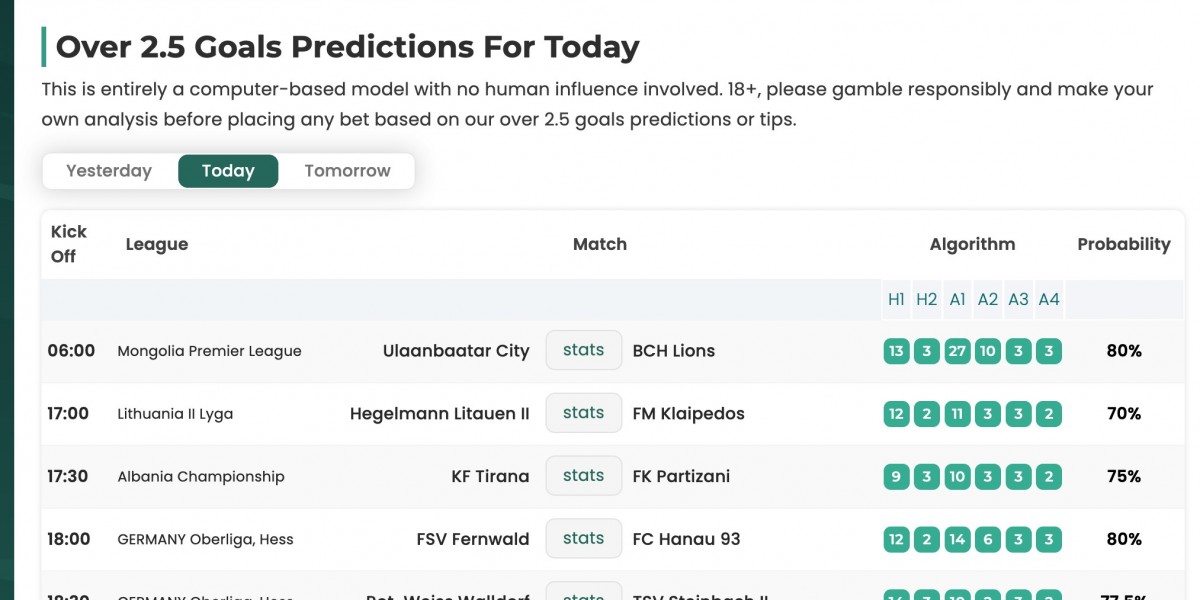Select the Today tab
Screen dimensions: 1200x600
click(x=228, y=171)
